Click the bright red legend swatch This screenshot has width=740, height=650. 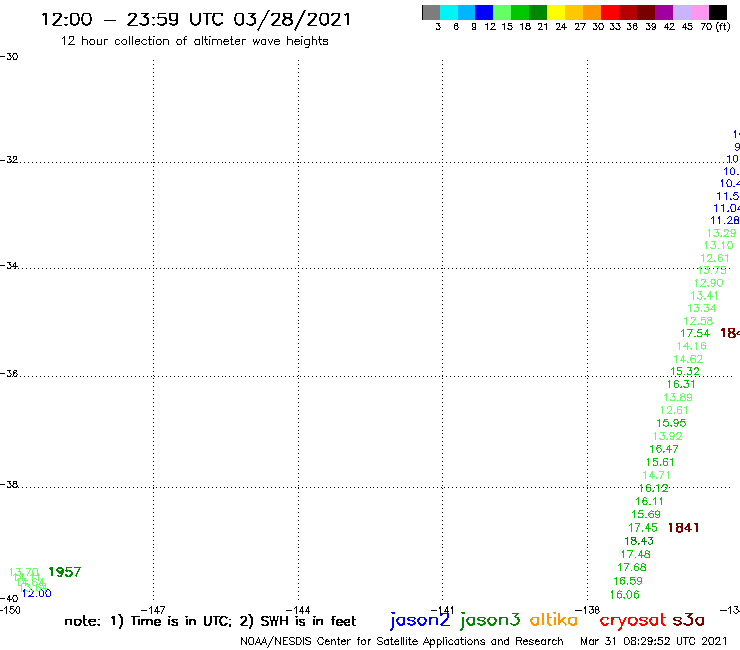(610, 12)
